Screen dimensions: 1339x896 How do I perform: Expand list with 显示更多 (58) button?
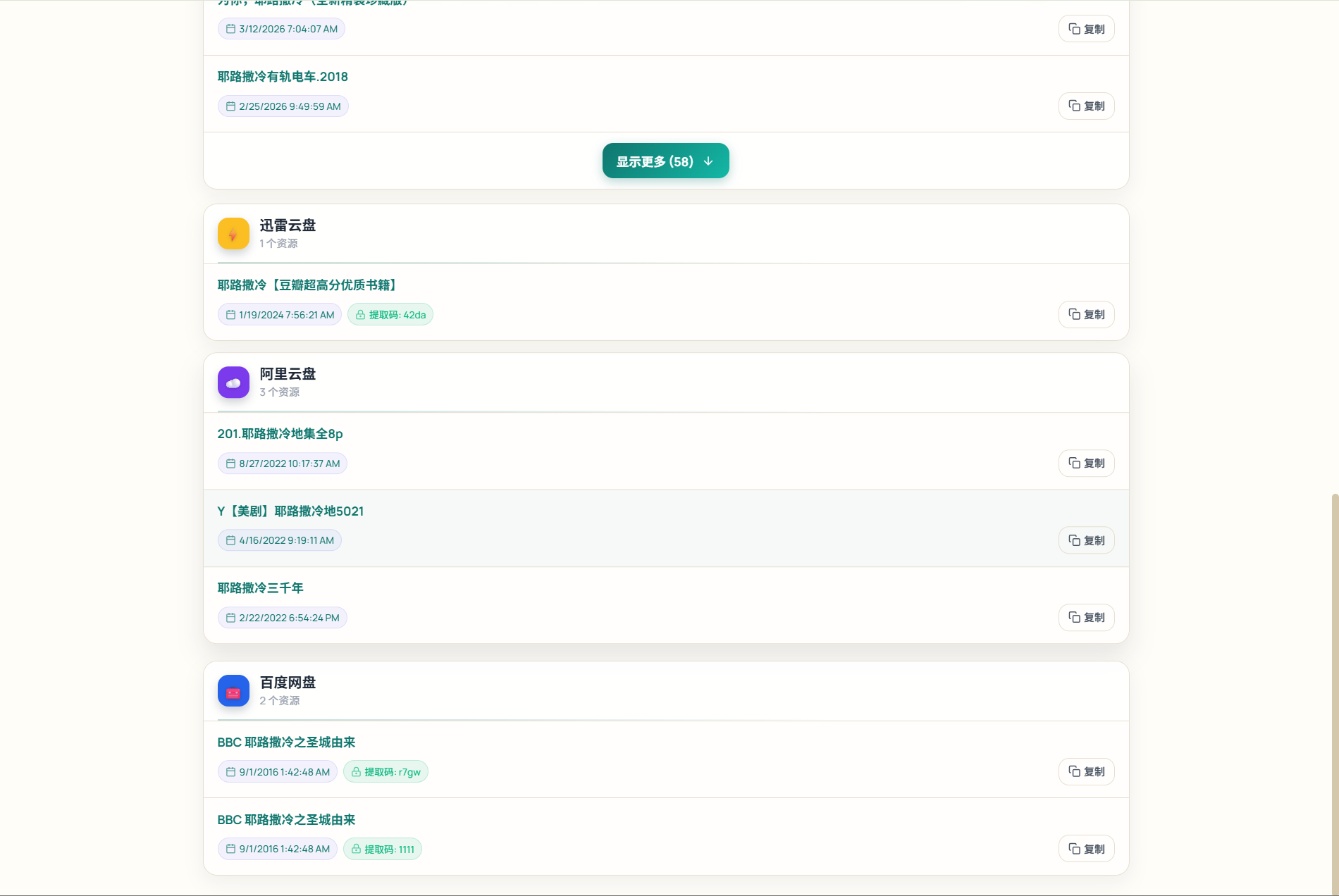click(x=665, y=161)
